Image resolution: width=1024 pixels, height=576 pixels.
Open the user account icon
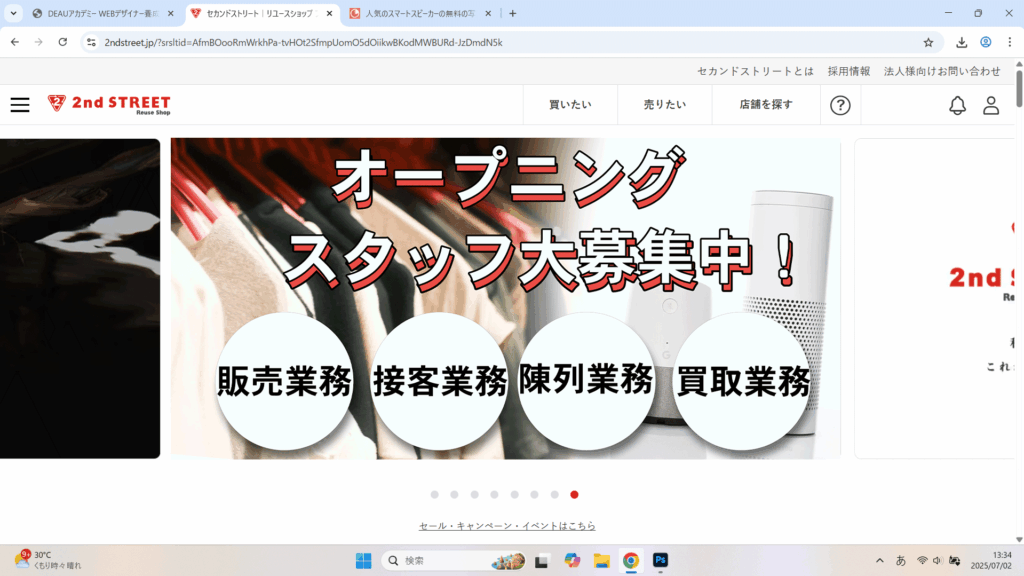[991, 105]
